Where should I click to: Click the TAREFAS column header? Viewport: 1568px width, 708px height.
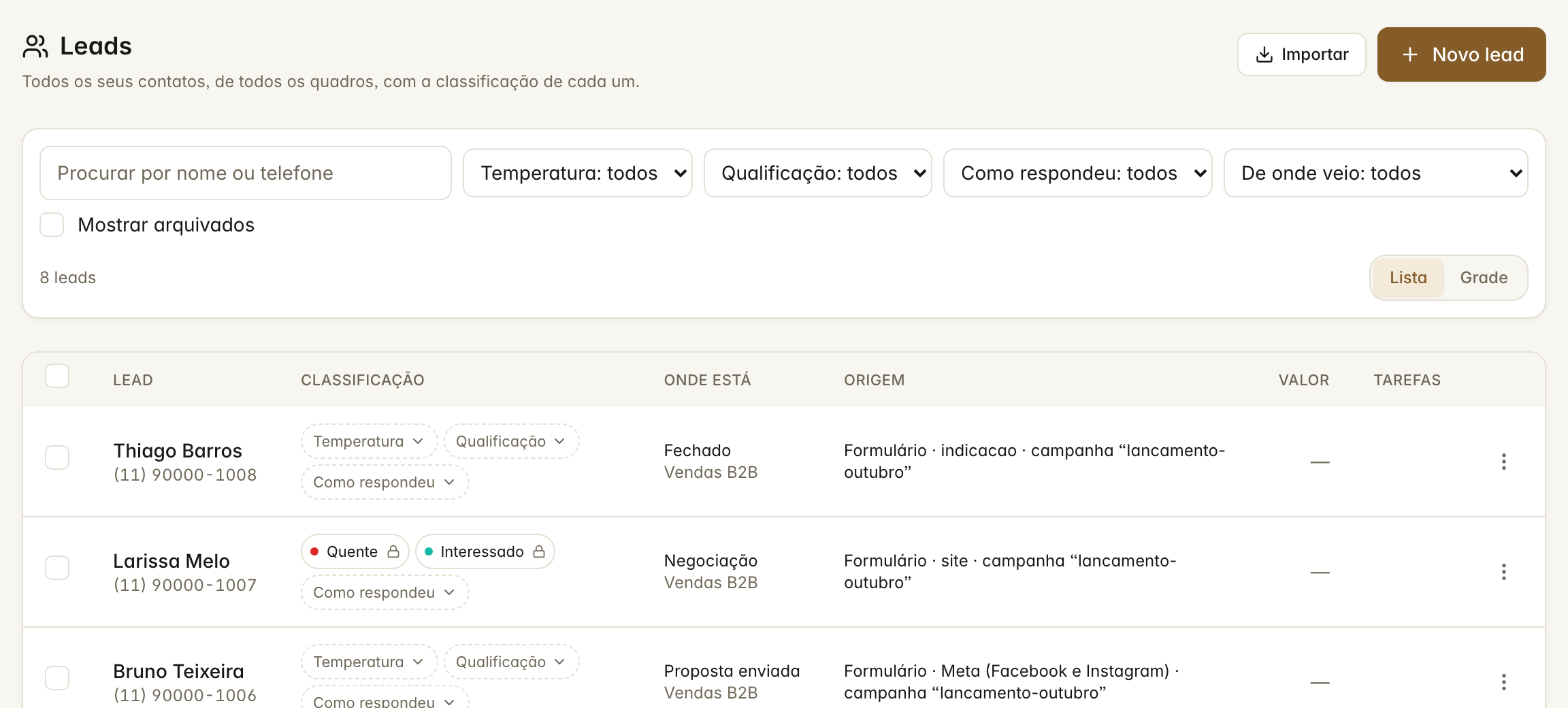(1407, 380)
